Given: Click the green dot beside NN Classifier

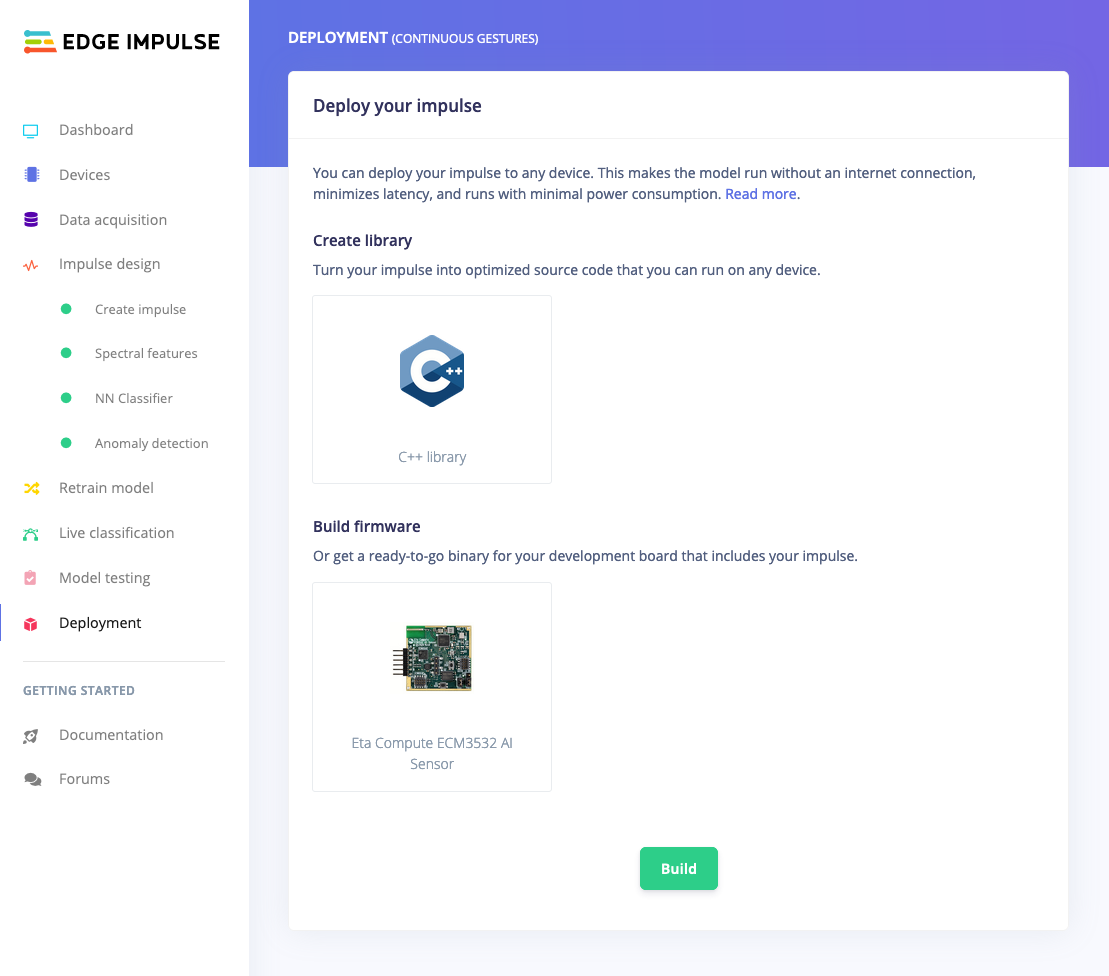Looking at the screenshot, I should click(66, 398).
